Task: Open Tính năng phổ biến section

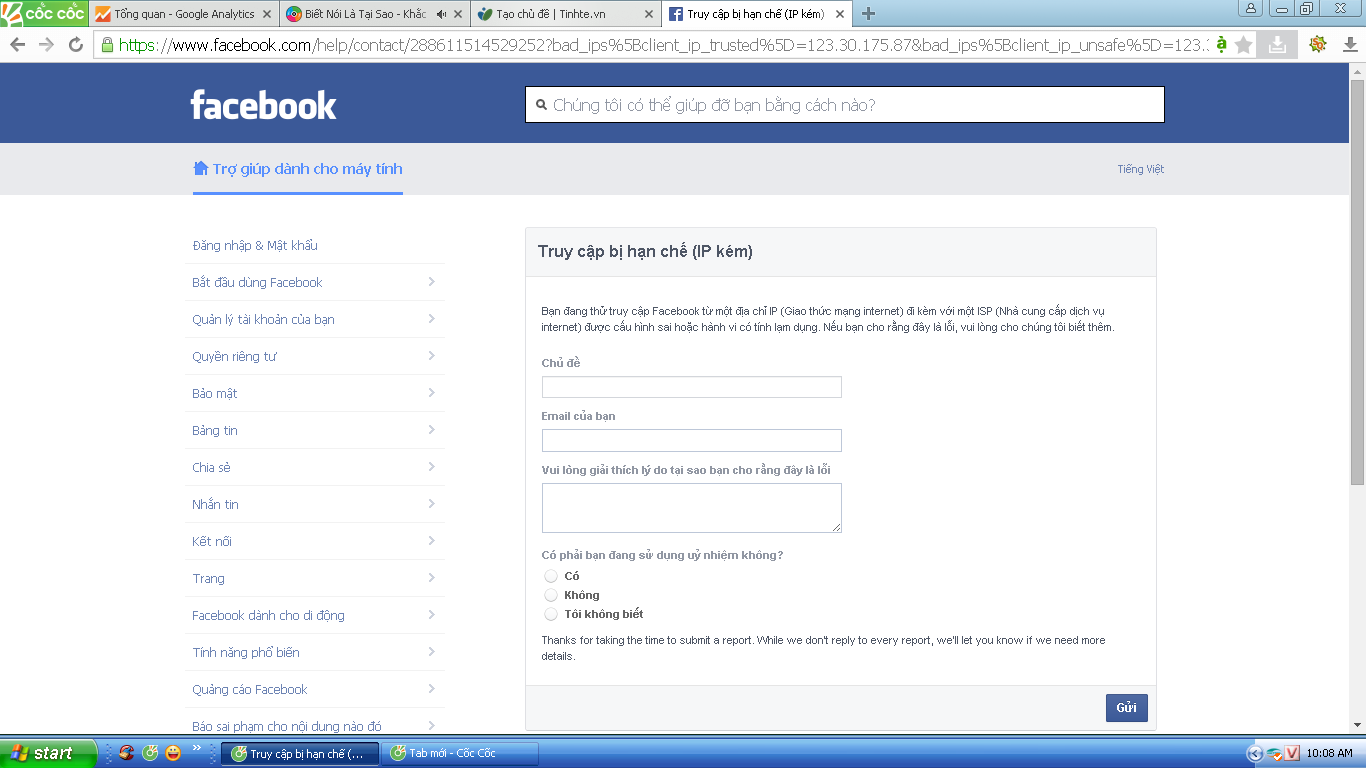Action: (315, 652)
